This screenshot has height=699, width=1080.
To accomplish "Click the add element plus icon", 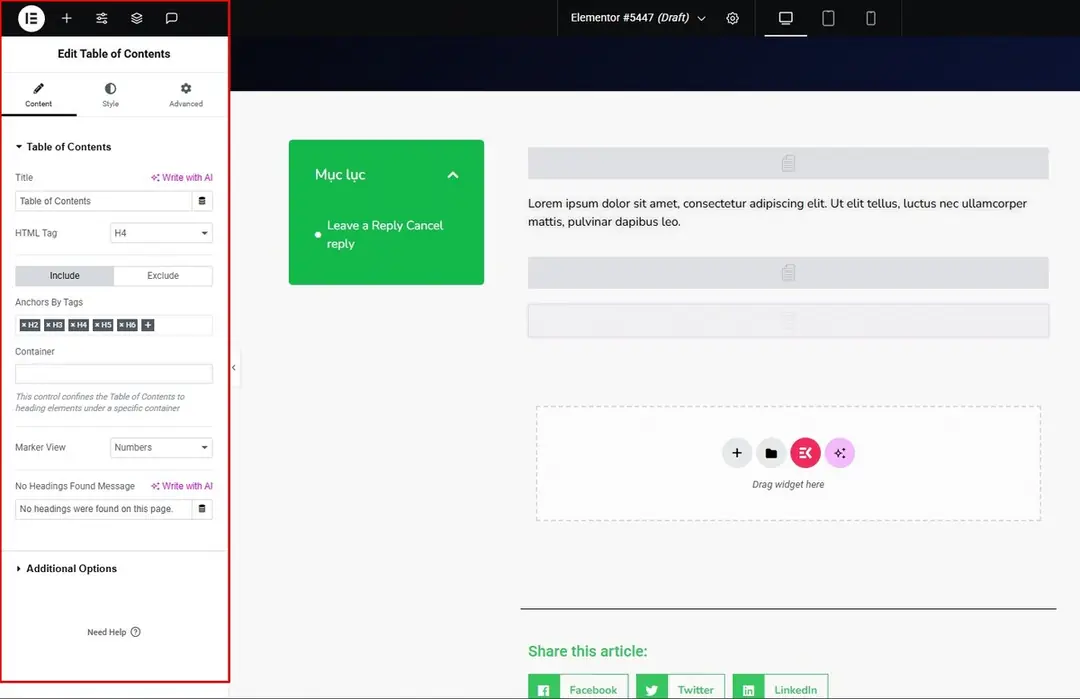I will coord(66,18).
